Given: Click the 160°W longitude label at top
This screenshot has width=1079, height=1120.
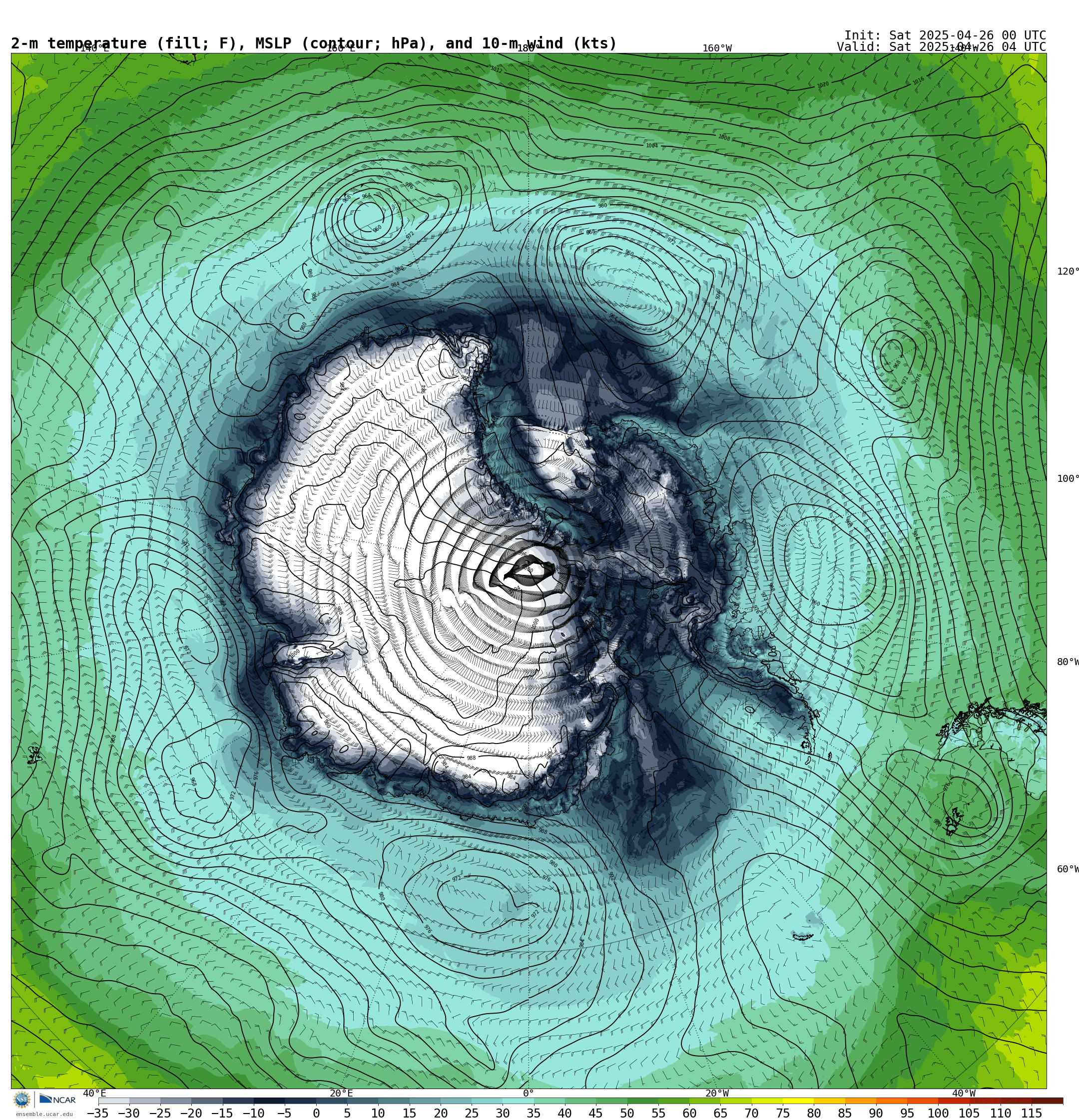Looking at the screenshot, I should (717, 48).
